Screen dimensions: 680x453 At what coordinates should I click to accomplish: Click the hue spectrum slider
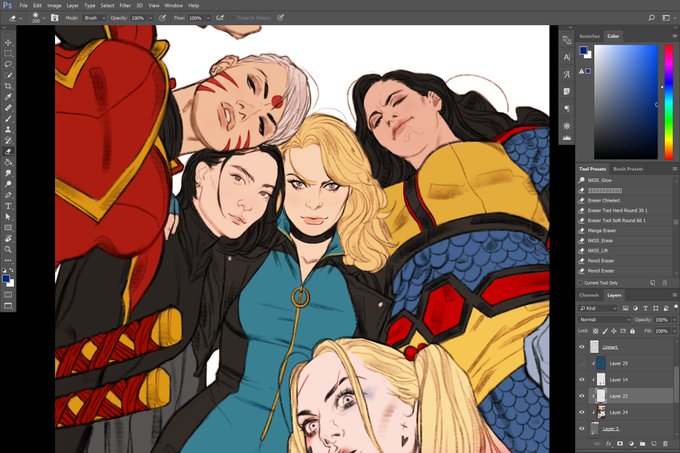tap(669, 102)
